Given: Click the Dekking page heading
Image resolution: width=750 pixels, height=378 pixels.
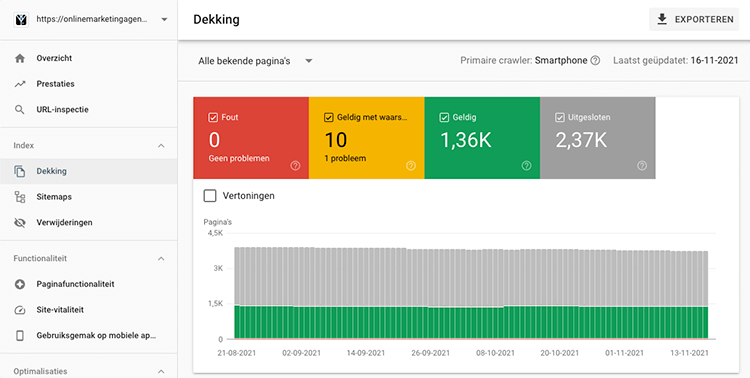Looking at the screenshot, I should click(x=216, y=20).
